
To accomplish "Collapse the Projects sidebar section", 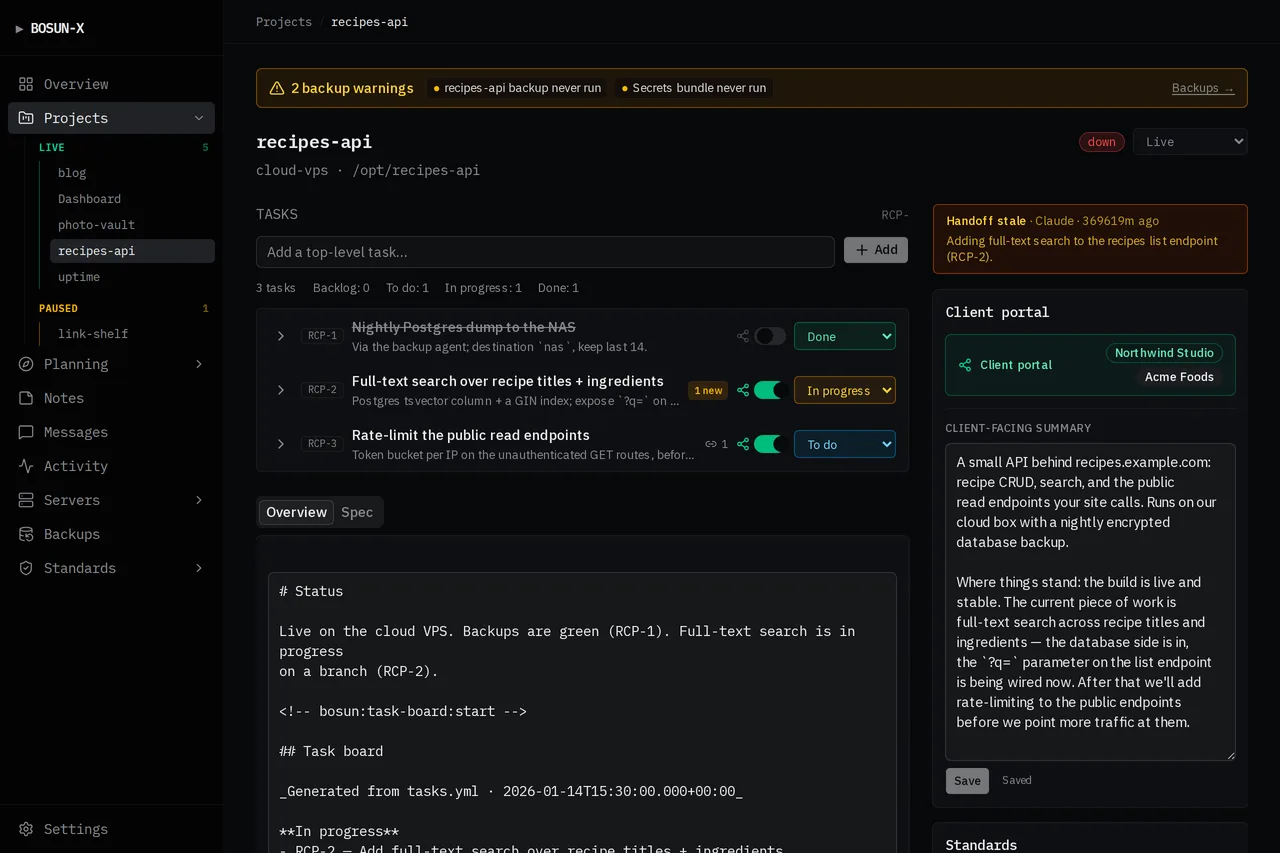I will (x=199, y=118).
